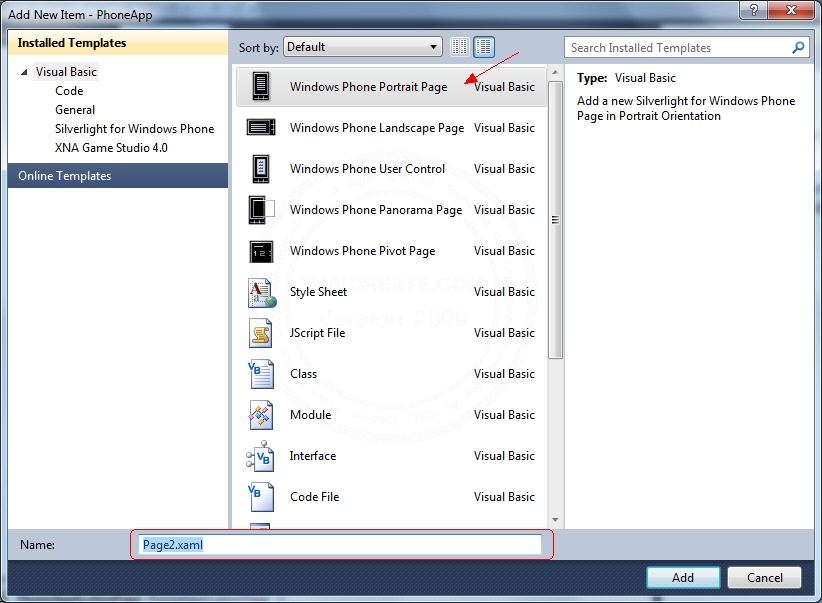This screenshot has width=822, height=603.
Task: Select Visual Basic in the templates tree
Action: [x=66, y=71]
